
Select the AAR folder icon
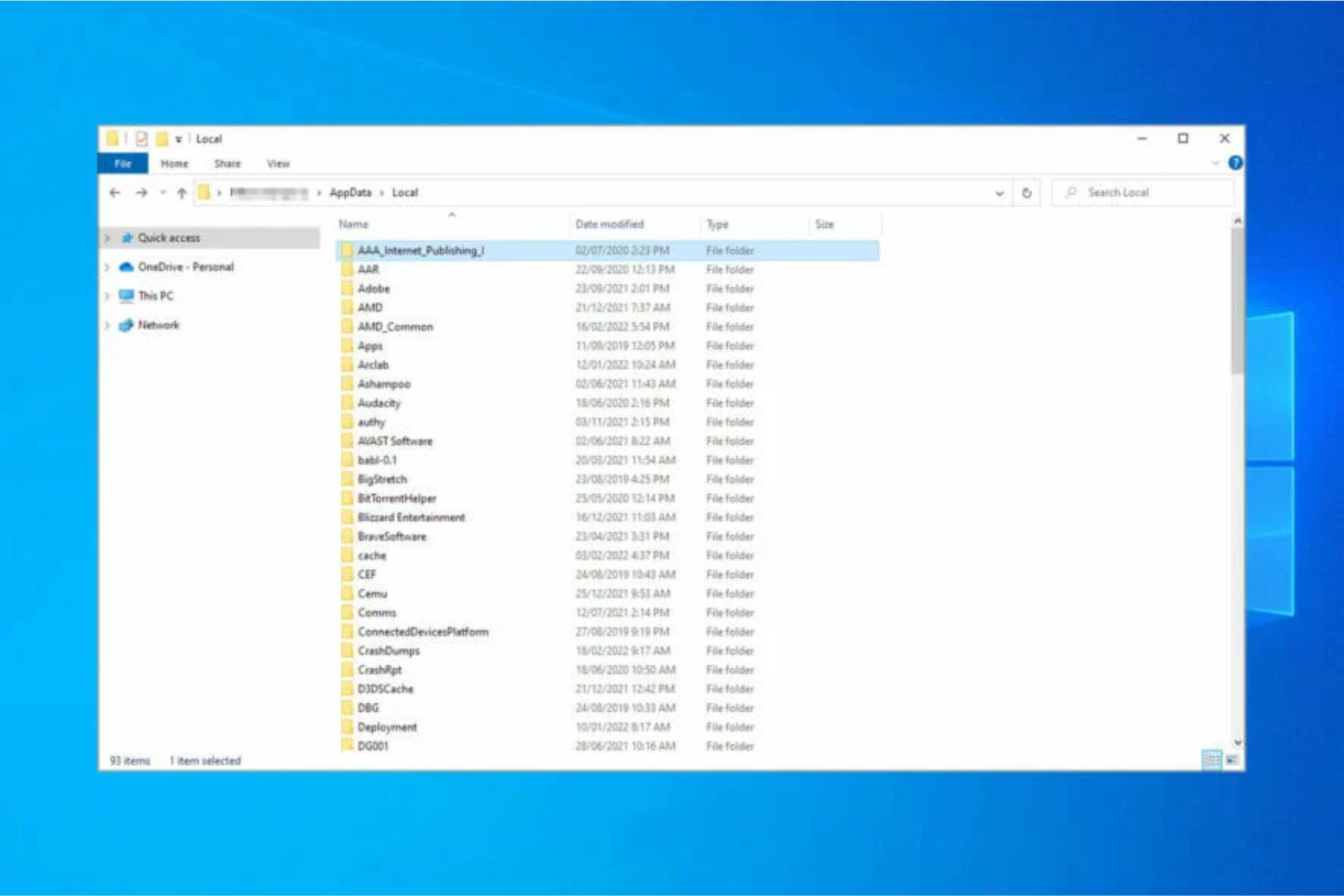[347, 269]
